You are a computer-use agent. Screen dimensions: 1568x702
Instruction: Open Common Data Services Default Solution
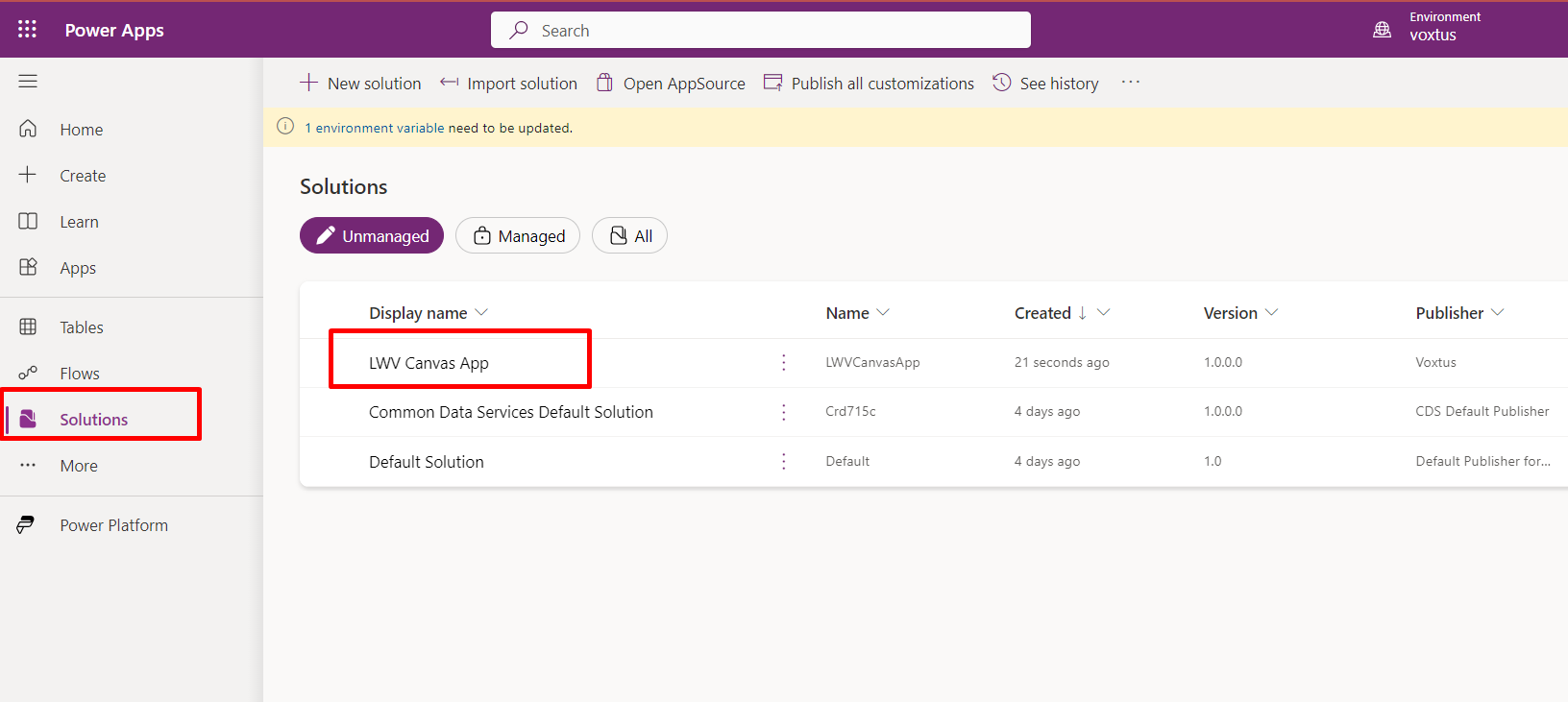(x=511, y=411)
